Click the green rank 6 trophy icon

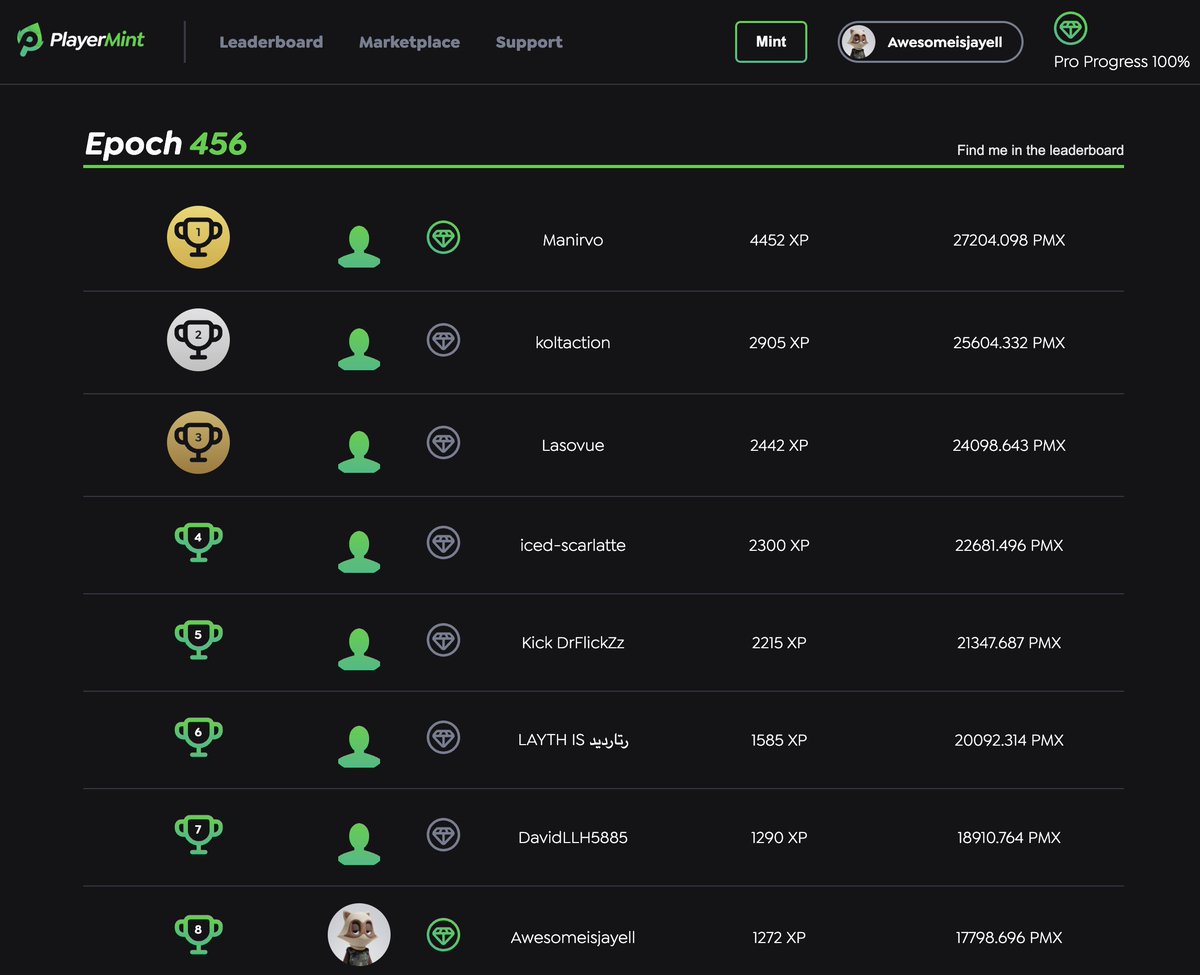pos(198,738)
